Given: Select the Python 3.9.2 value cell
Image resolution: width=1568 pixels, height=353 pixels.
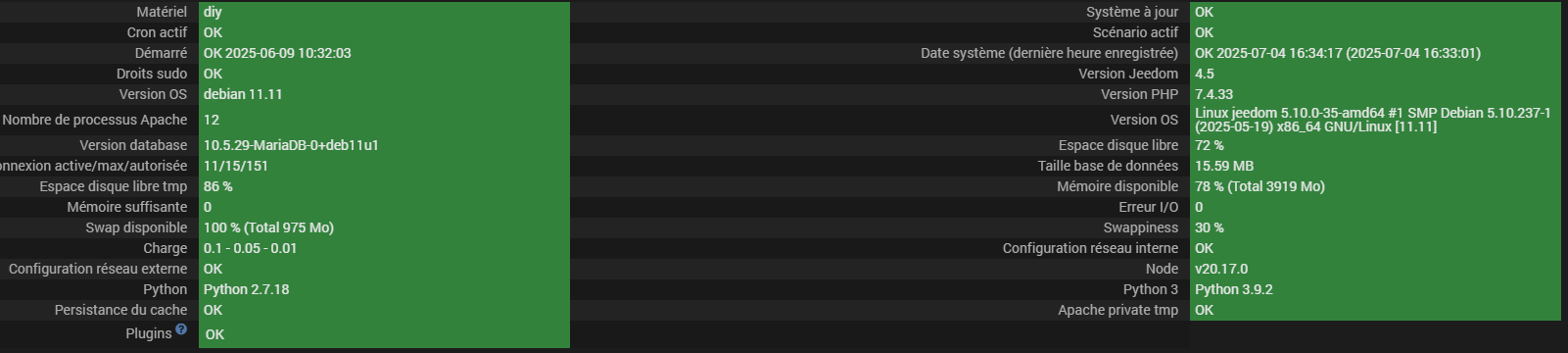Looking at the screenshot, I should point(1375,289).
